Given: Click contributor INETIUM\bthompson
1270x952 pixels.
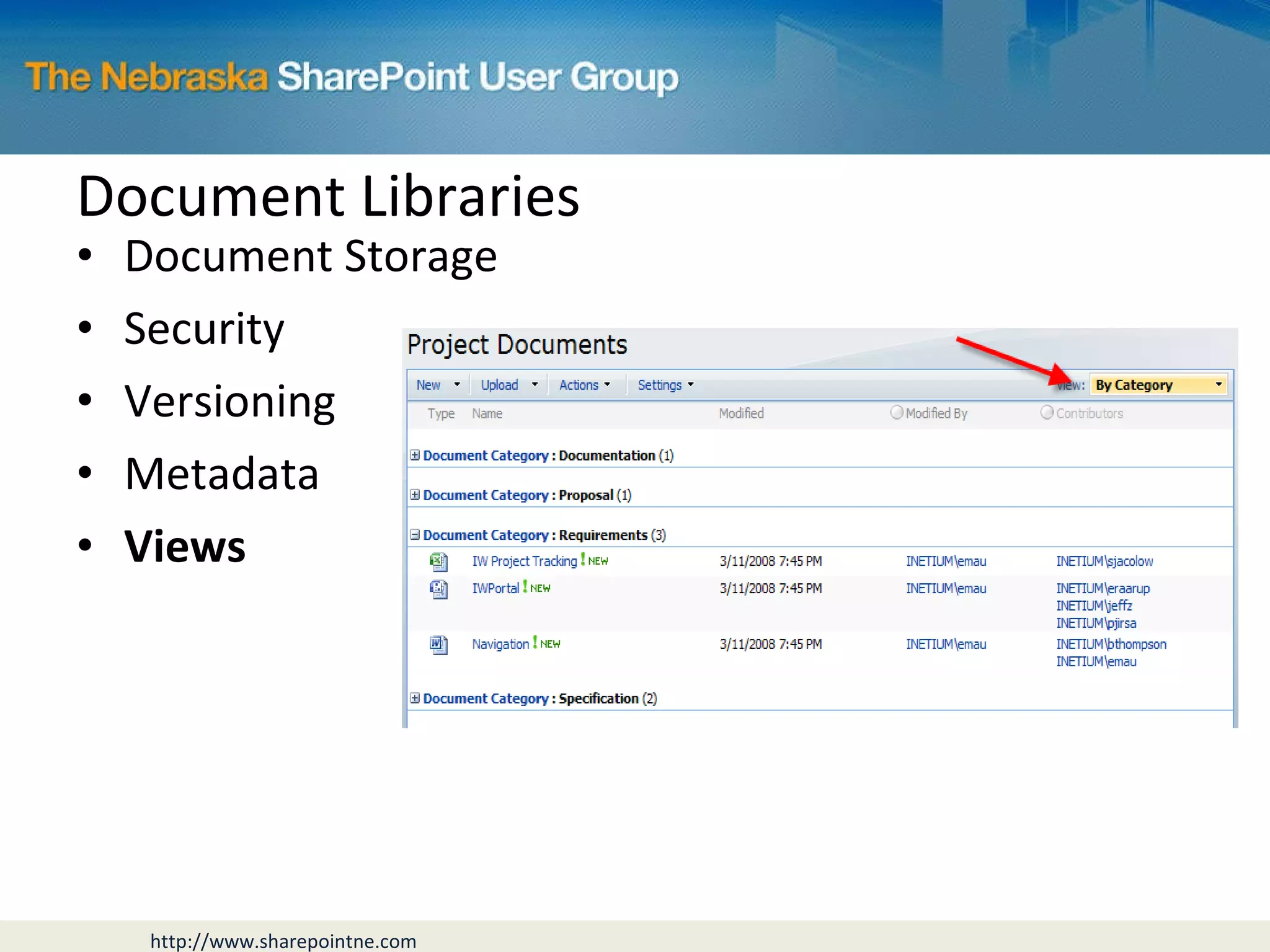Looking at the screenshot, I should pos(1111,644).
